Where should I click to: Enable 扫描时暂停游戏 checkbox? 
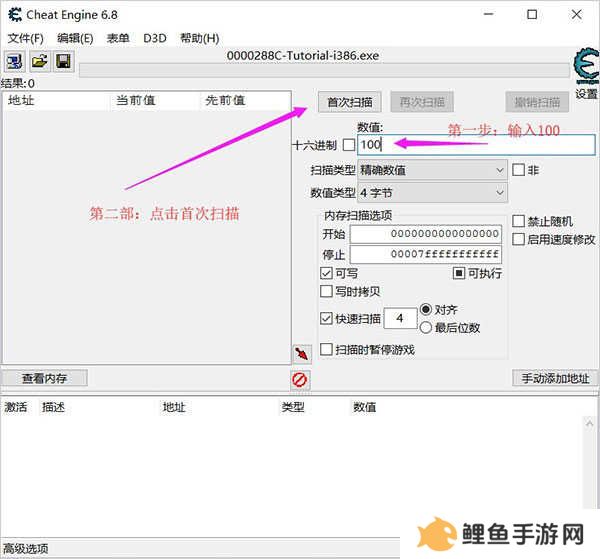click(326, 349)
